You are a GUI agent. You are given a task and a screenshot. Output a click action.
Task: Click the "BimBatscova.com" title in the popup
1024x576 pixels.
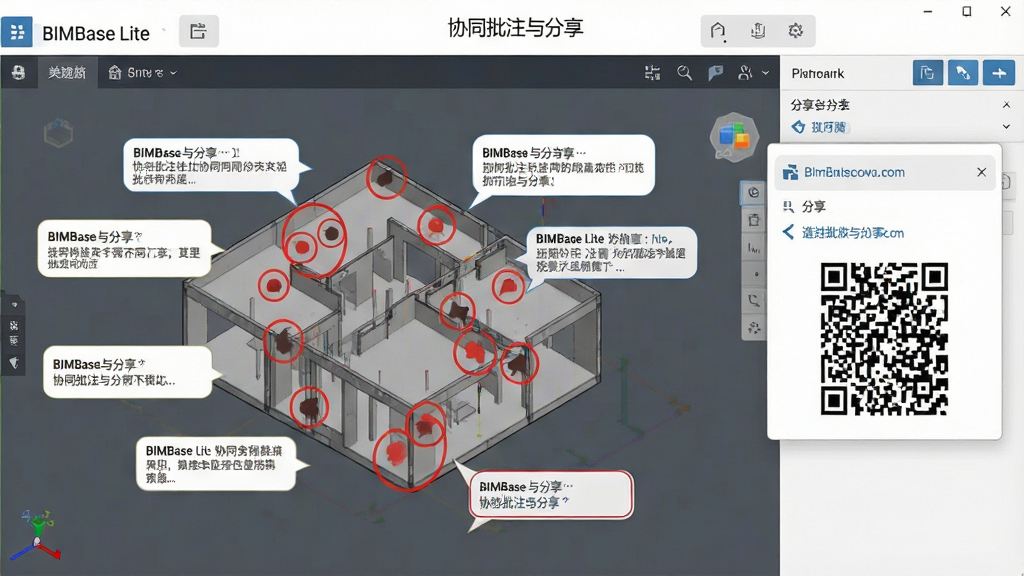854,172
